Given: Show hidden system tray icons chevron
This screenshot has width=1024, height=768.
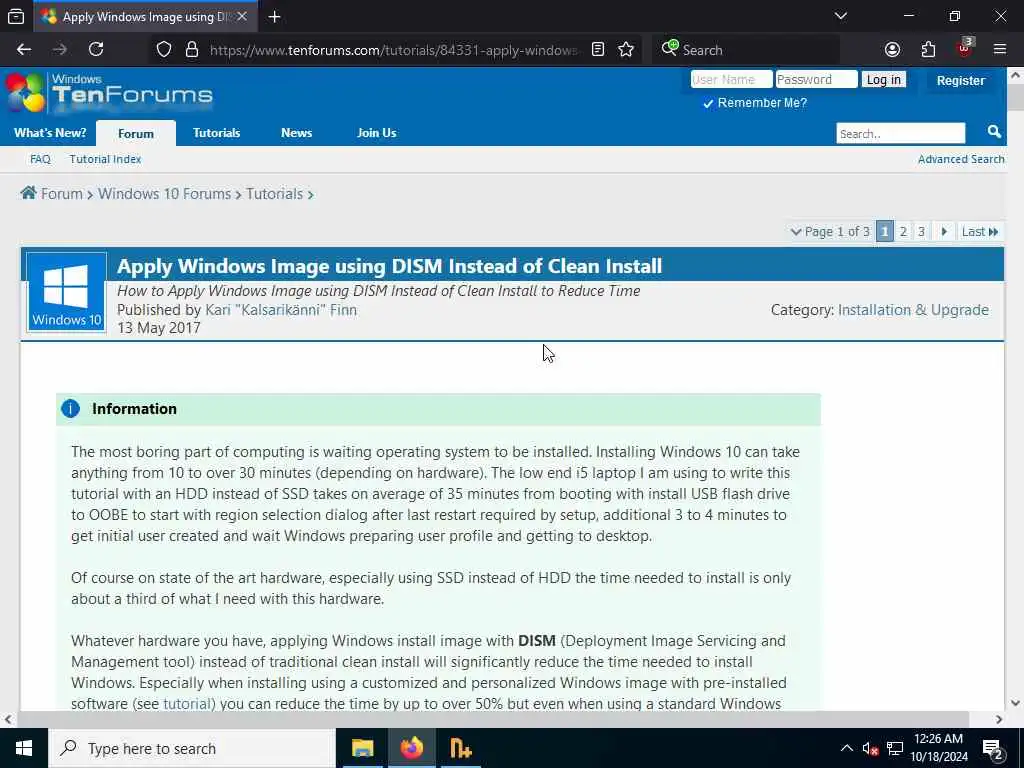Looking at the screenshot, I should [x=846, y=748].
